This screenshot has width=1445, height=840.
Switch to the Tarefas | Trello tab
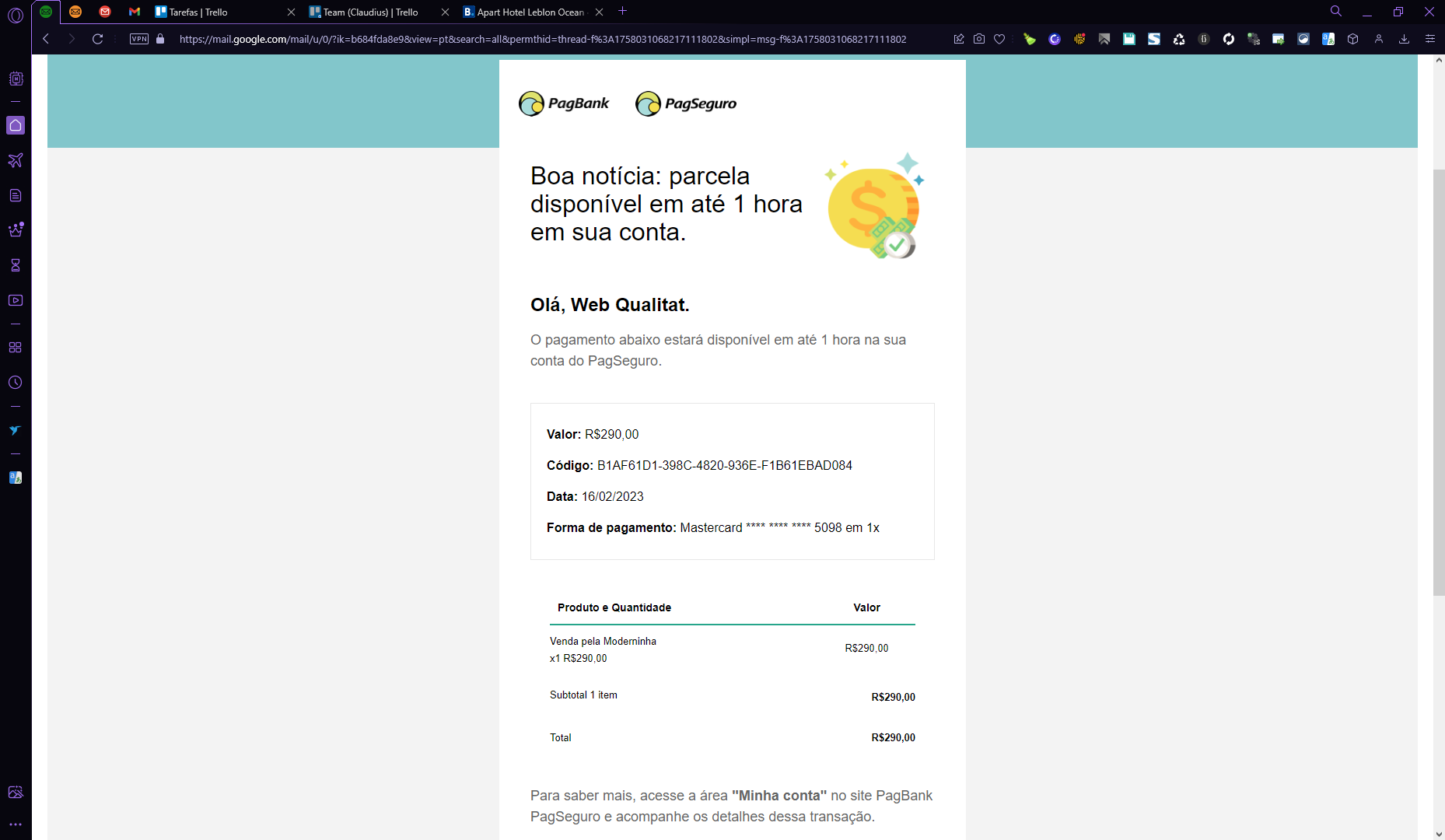[226, 12]
